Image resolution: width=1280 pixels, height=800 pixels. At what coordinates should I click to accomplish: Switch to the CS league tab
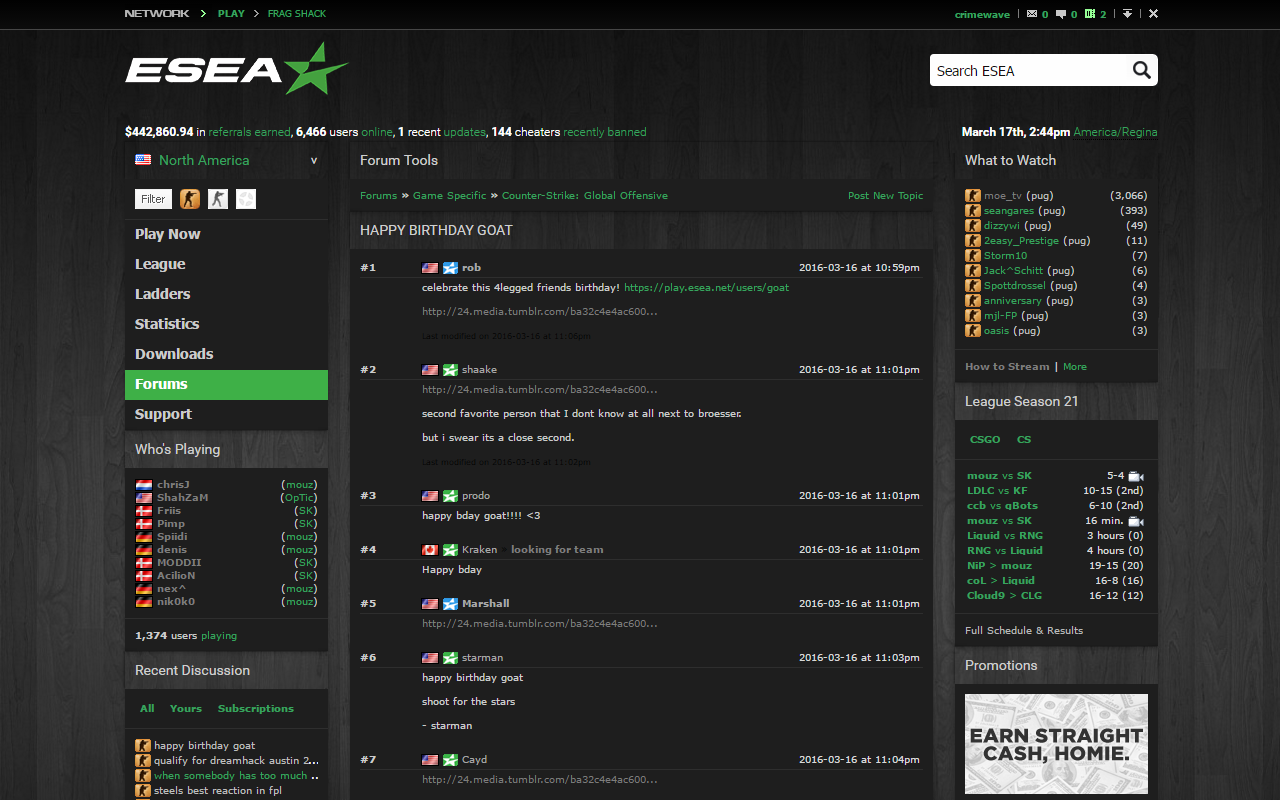[x=1024, y=440]
